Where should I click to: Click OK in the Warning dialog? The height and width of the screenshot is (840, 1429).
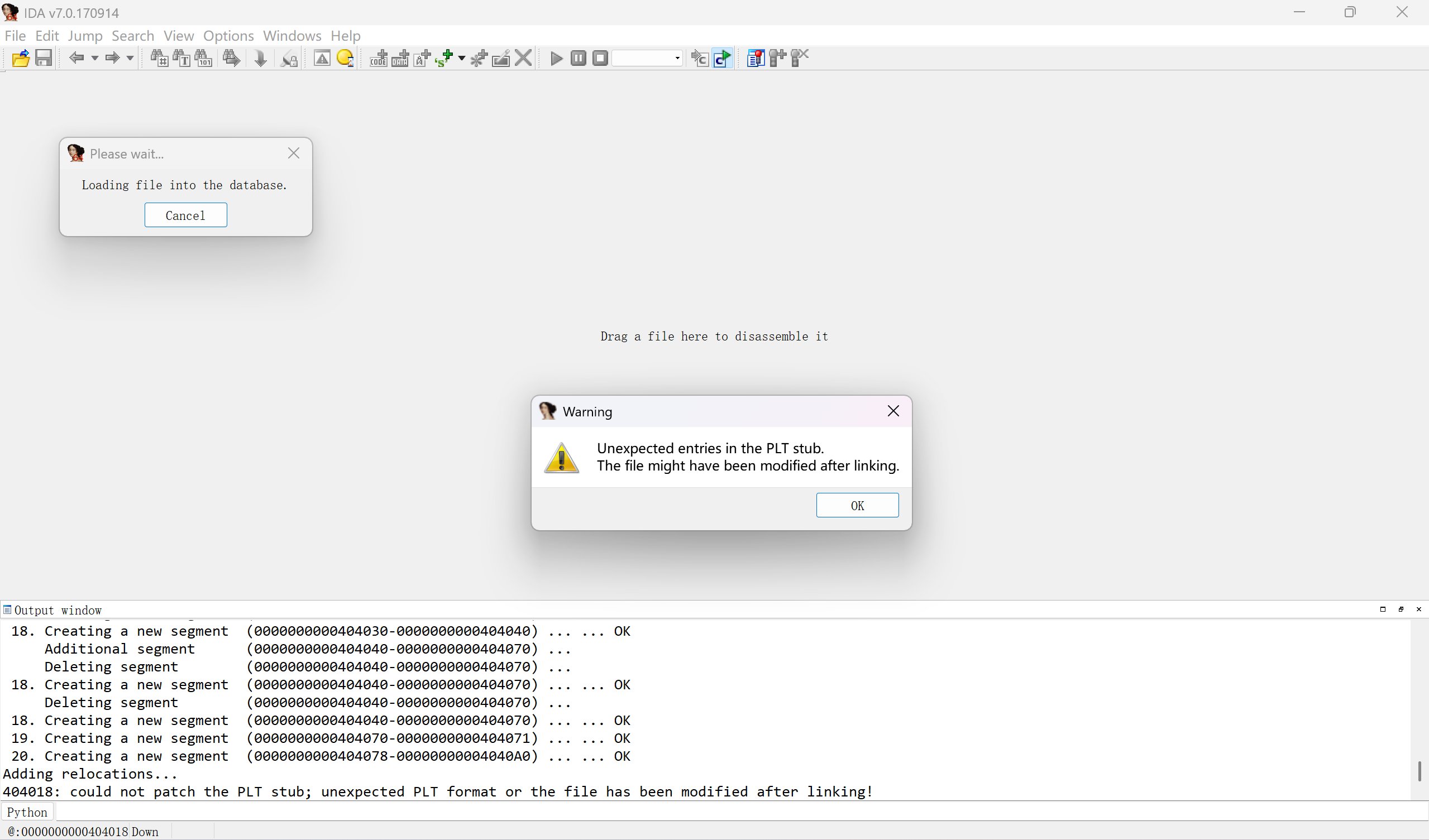point(857,505)
